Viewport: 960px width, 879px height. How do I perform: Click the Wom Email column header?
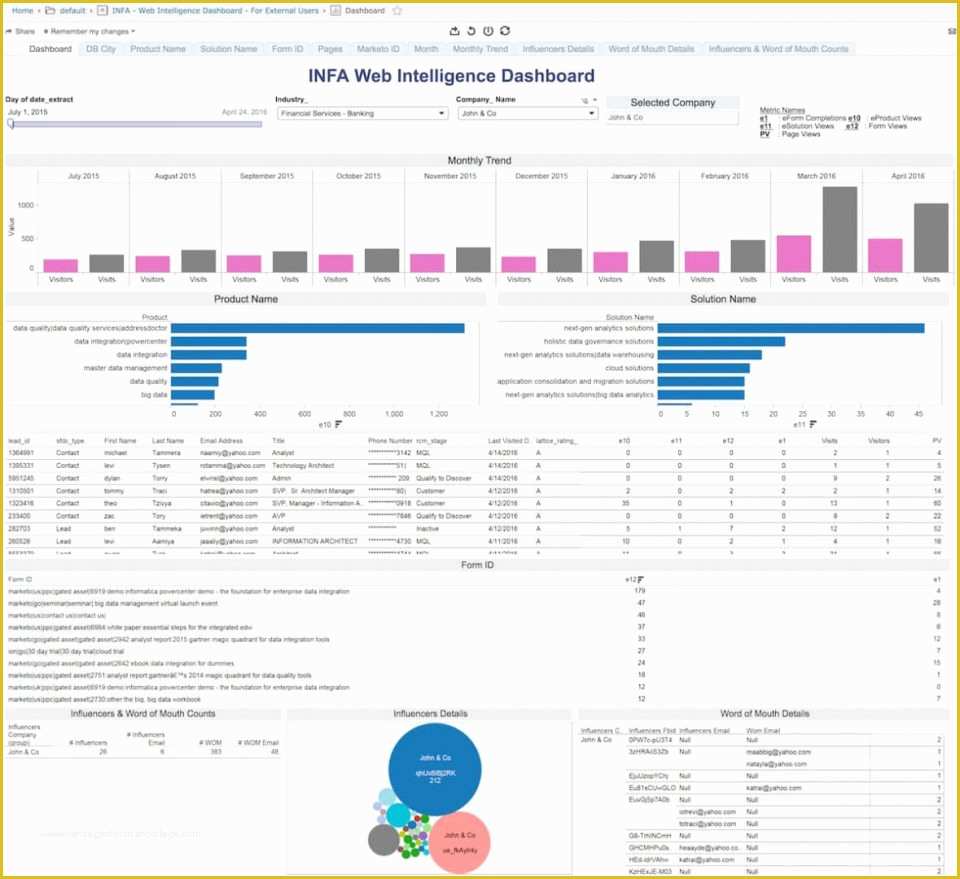click(763, 731)
